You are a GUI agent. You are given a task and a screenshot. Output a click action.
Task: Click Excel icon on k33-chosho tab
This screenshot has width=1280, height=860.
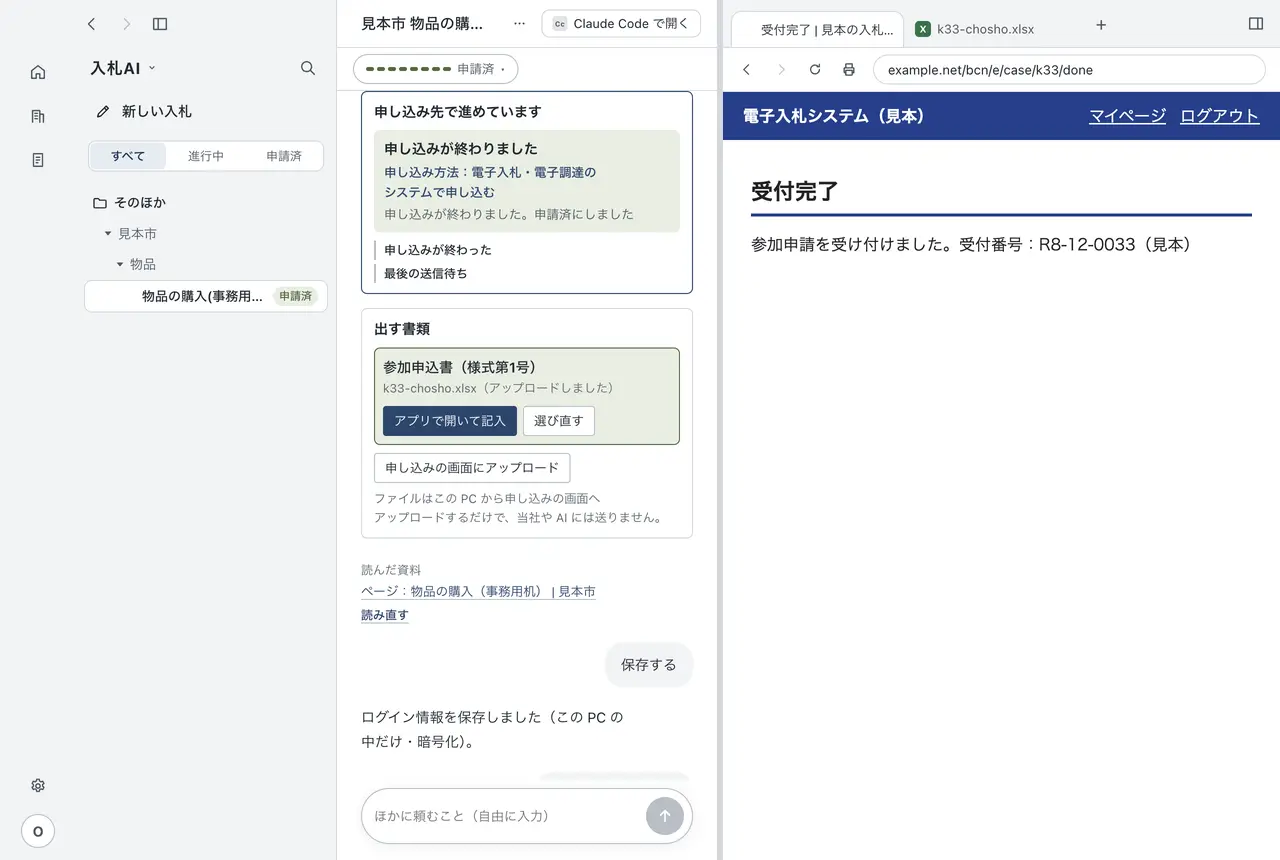point(923,29)
